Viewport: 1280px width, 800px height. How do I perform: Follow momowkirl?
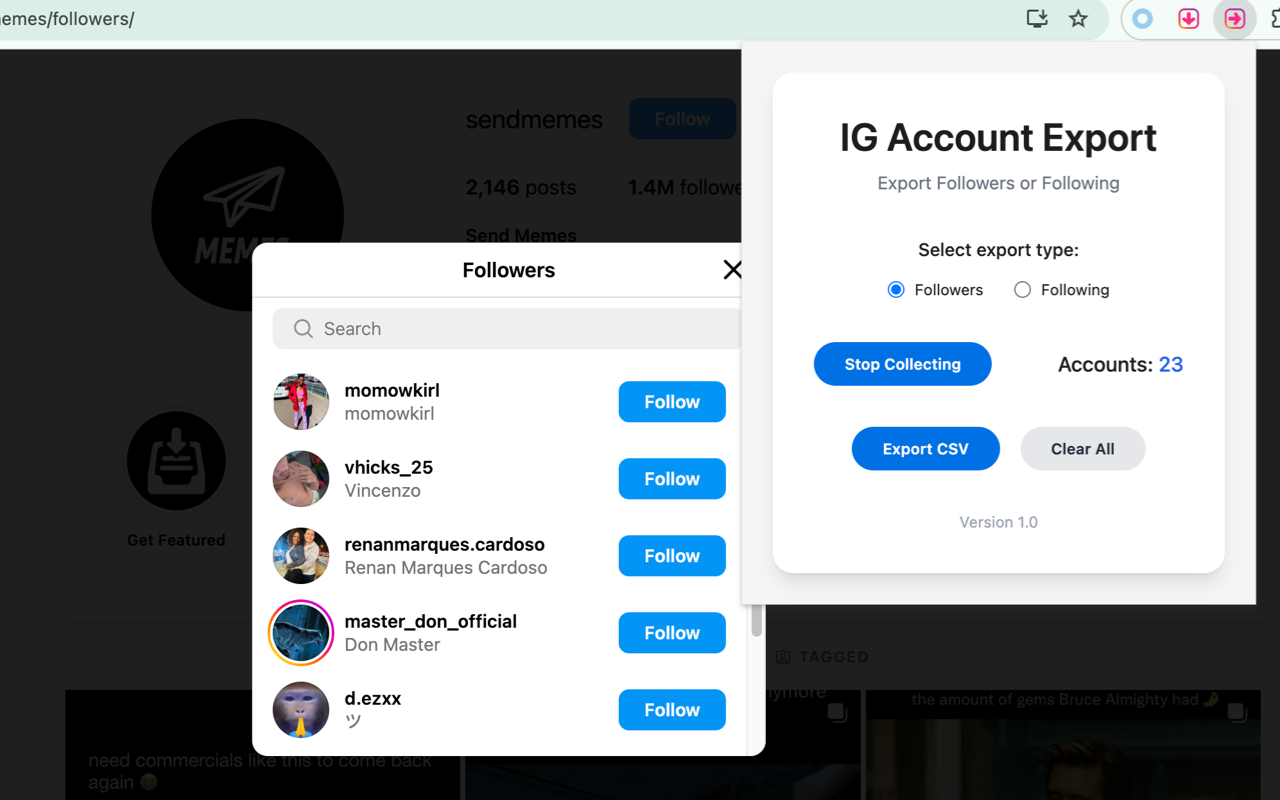pos(671,401)
